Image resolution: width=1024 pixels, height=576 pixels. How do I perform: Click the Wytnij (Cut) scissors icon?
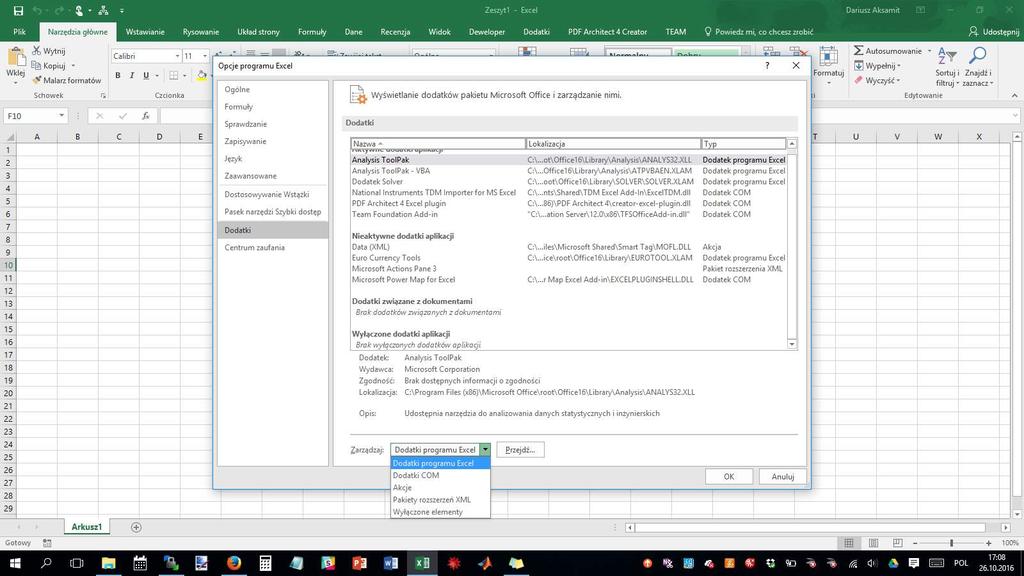click(37, 50)
